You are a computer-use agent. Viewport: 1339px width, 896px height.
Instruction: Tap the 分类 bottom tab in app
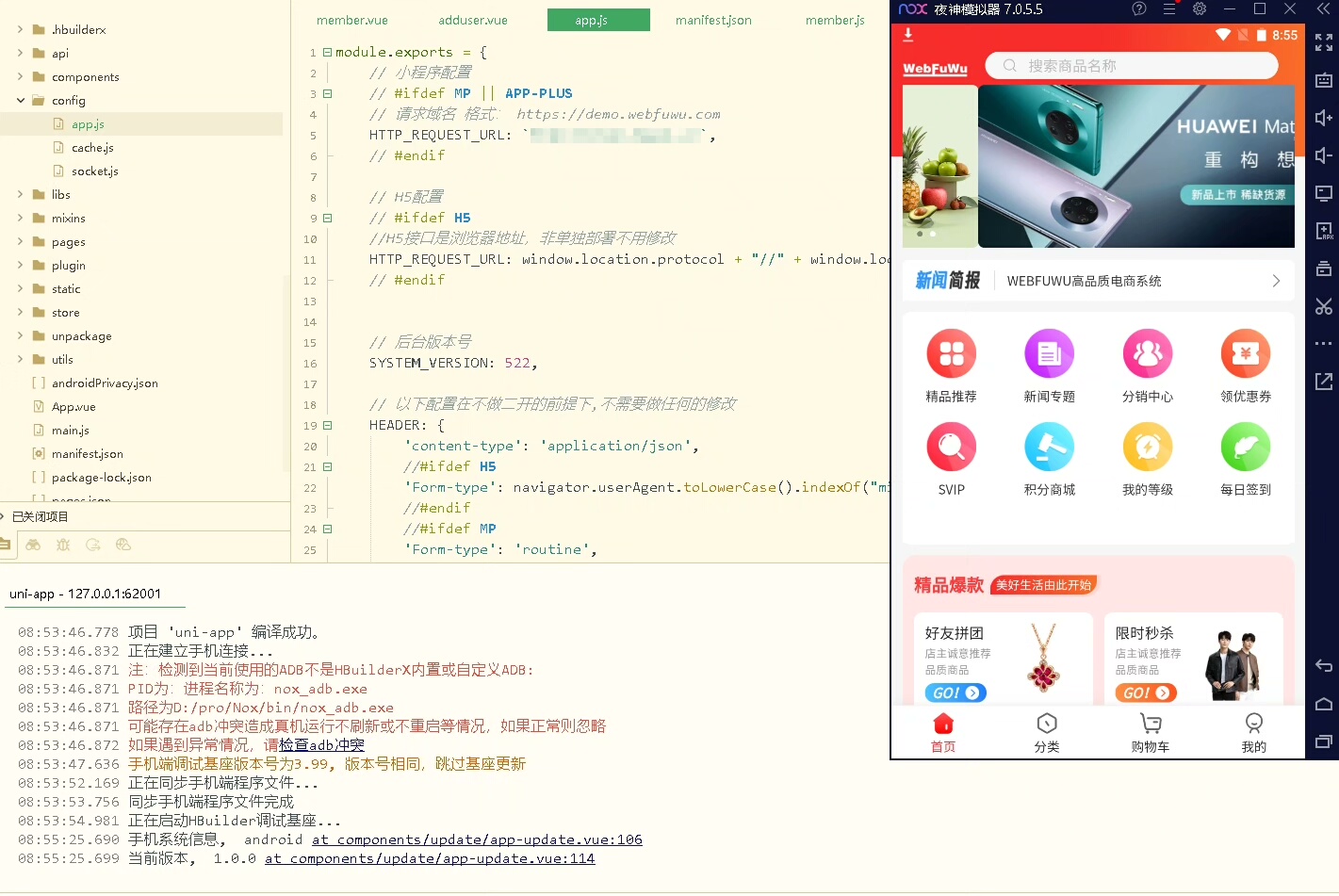(1047, 732)
